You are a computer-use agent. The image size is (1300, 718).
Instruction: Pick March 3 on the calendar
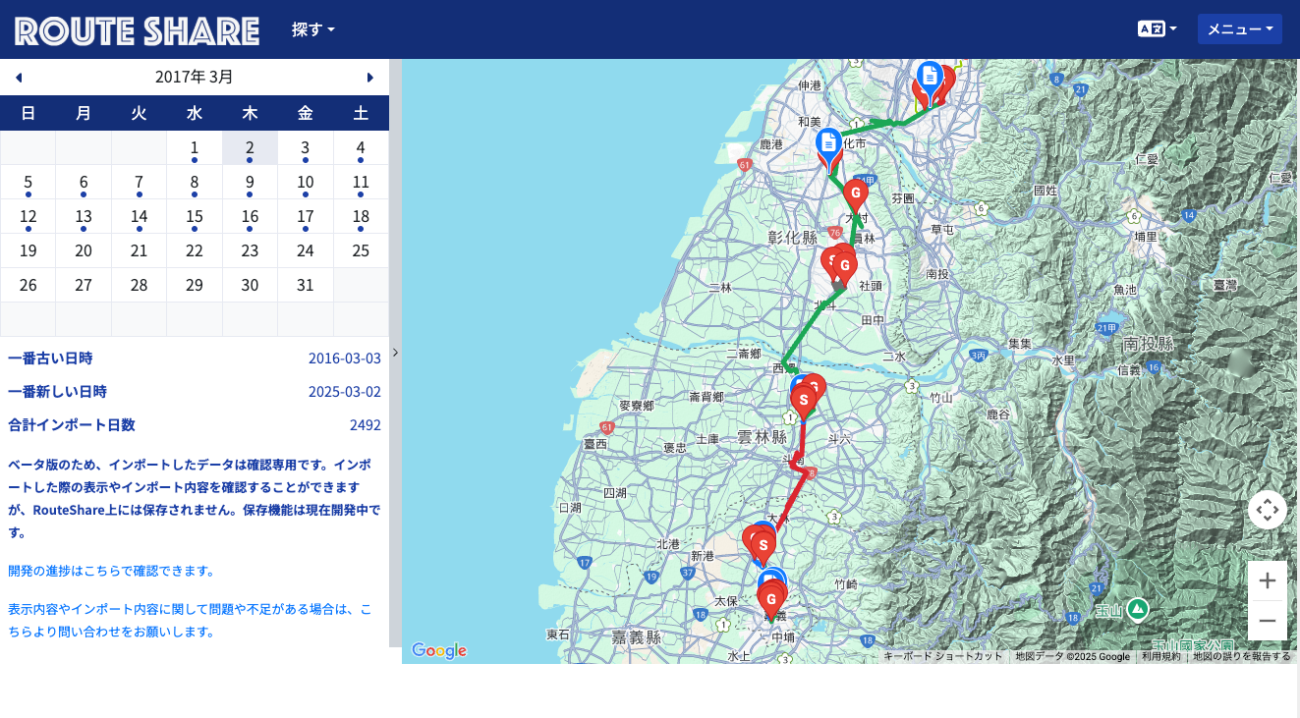click(305, 148)
